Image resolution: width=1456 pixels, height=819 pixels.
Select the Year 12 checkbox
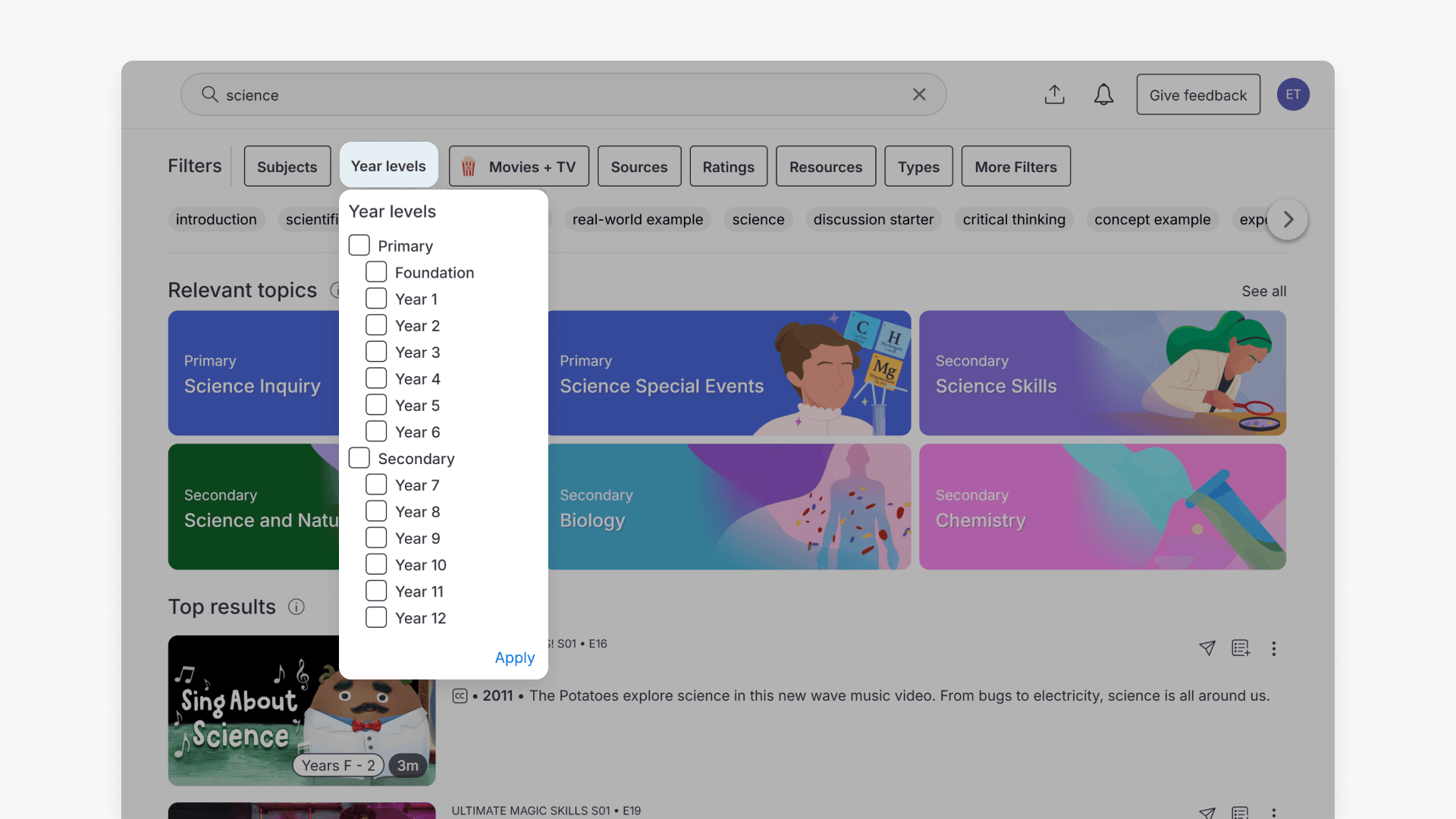click(x=376, y=618)
